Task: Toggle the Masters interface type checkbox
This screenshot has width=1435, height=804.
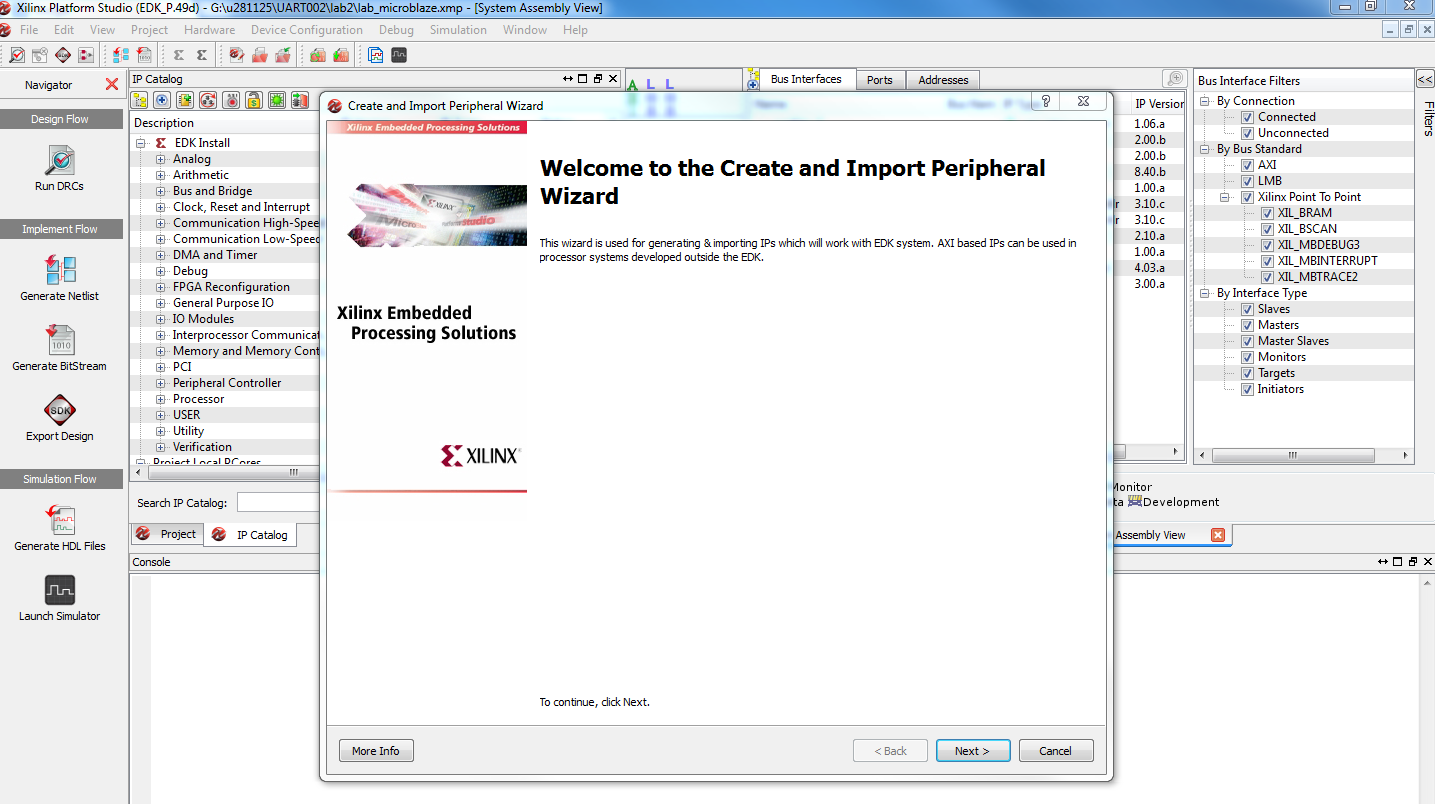Action: (1247, 325)
